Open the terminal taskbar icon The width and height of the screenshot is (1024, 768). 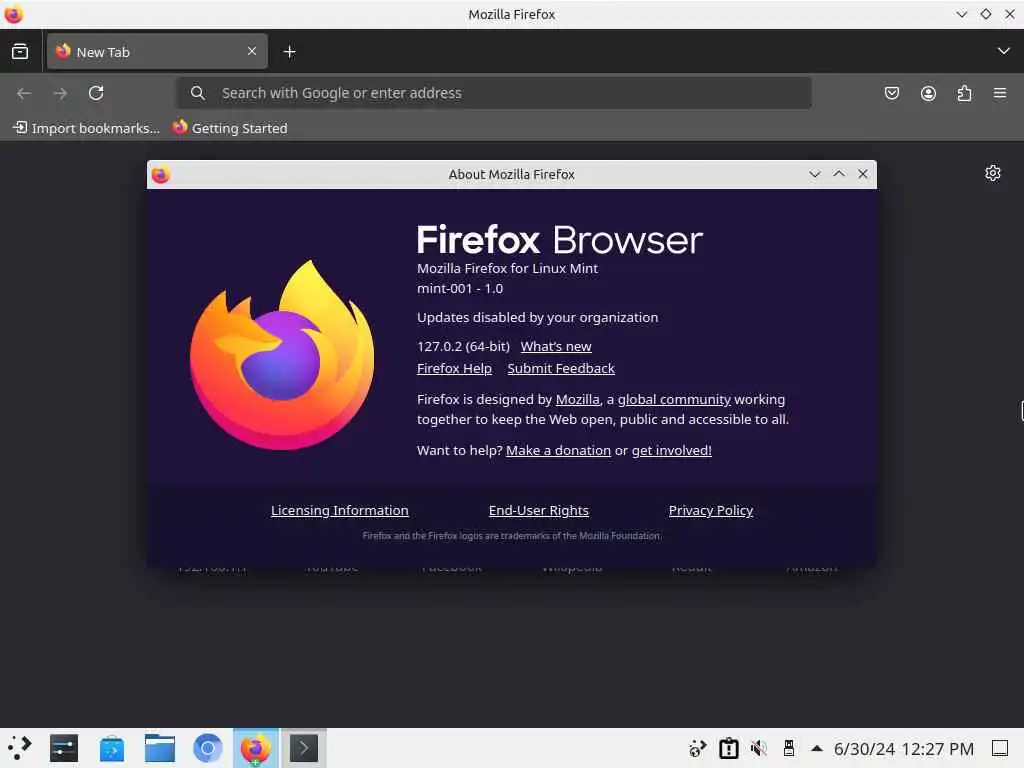click(x=304, y=748)
